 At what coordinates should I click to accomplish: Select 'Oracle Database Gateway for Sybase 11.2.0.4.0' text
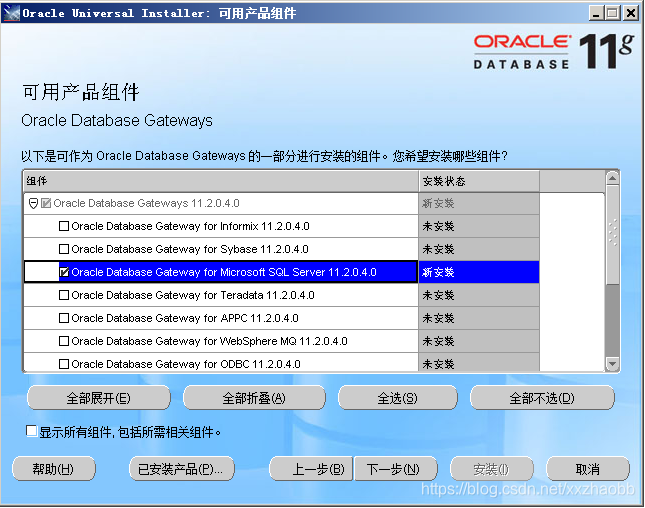pos(190,249)
